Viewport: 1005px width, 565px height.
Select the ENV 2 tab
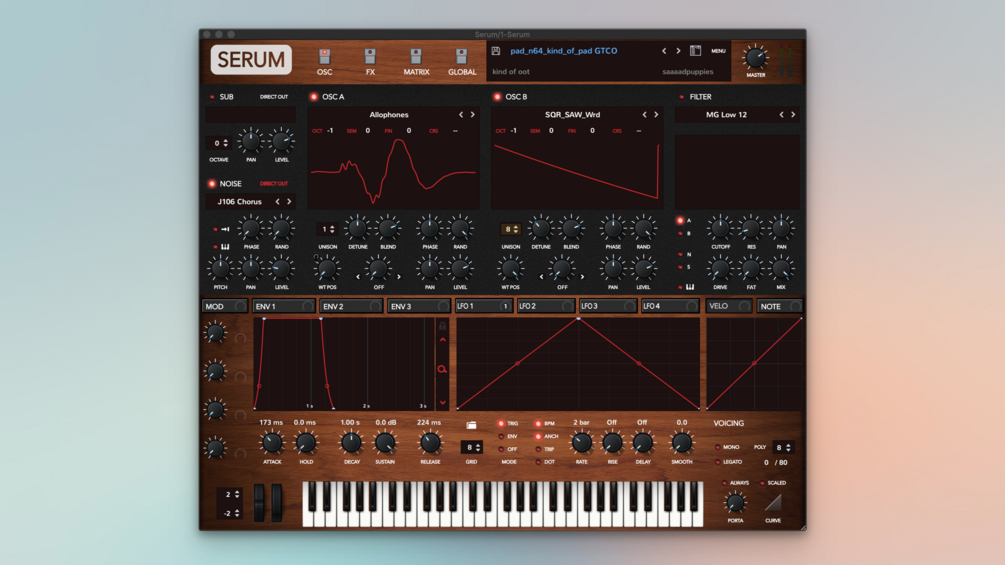point(351,306)
